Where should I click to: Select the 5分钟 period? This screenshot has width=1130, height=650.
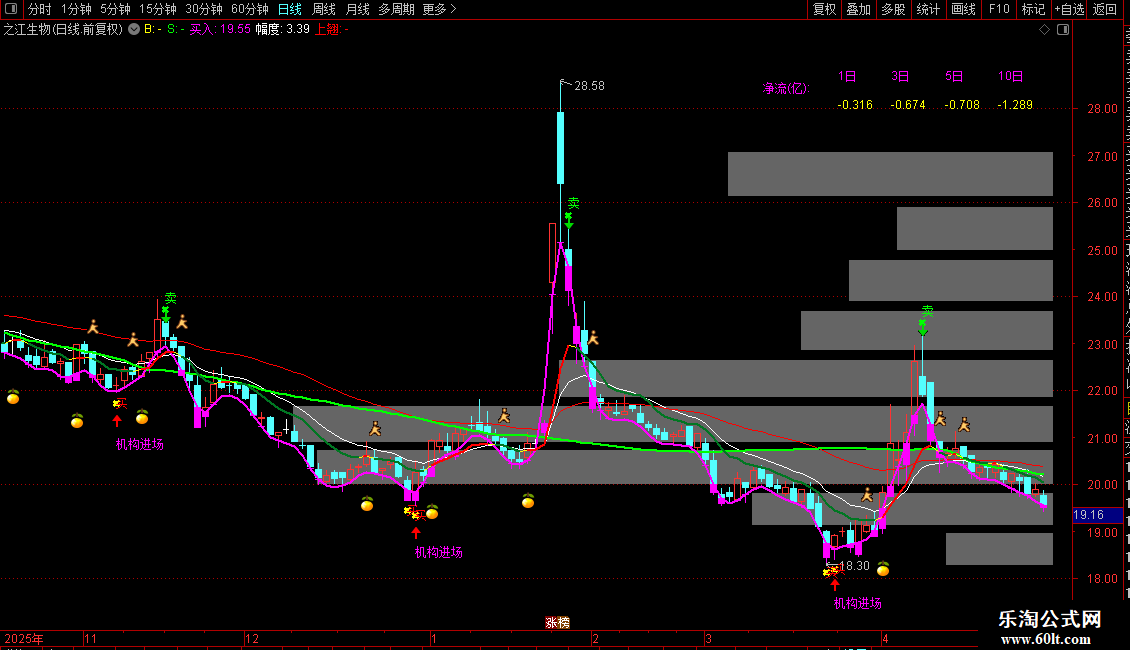pos(115,9)
